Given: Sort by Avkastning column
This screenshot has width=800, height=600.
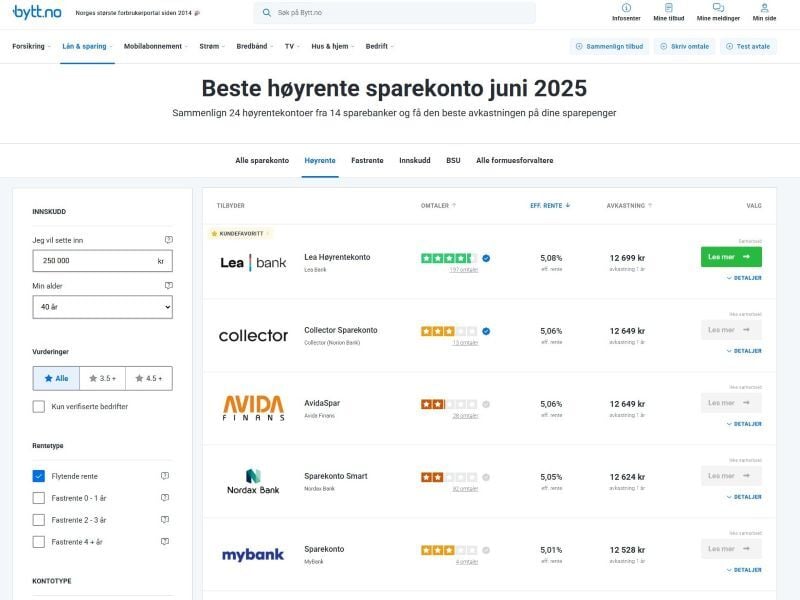Looking at the screenshot, I should coord(629,206).
